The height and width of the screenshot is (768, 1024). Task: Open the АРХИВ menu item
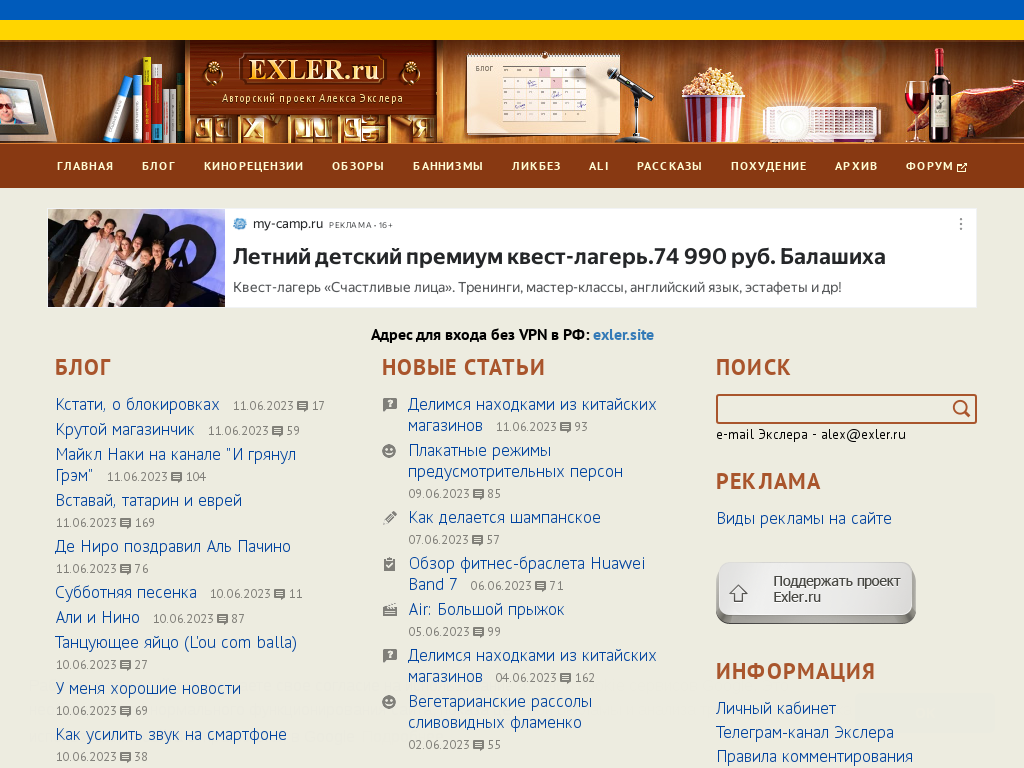[856, 166]
